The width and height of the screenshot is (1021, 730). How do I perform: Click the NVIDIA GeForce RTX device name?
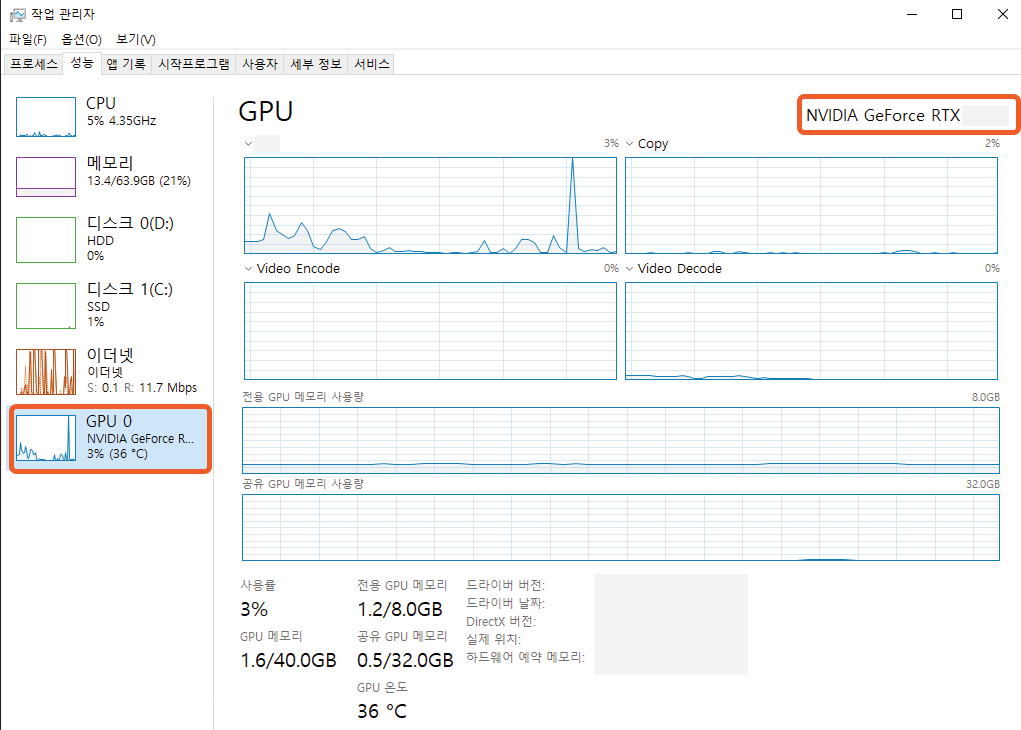pyautogui.click(x=883, y=115)
